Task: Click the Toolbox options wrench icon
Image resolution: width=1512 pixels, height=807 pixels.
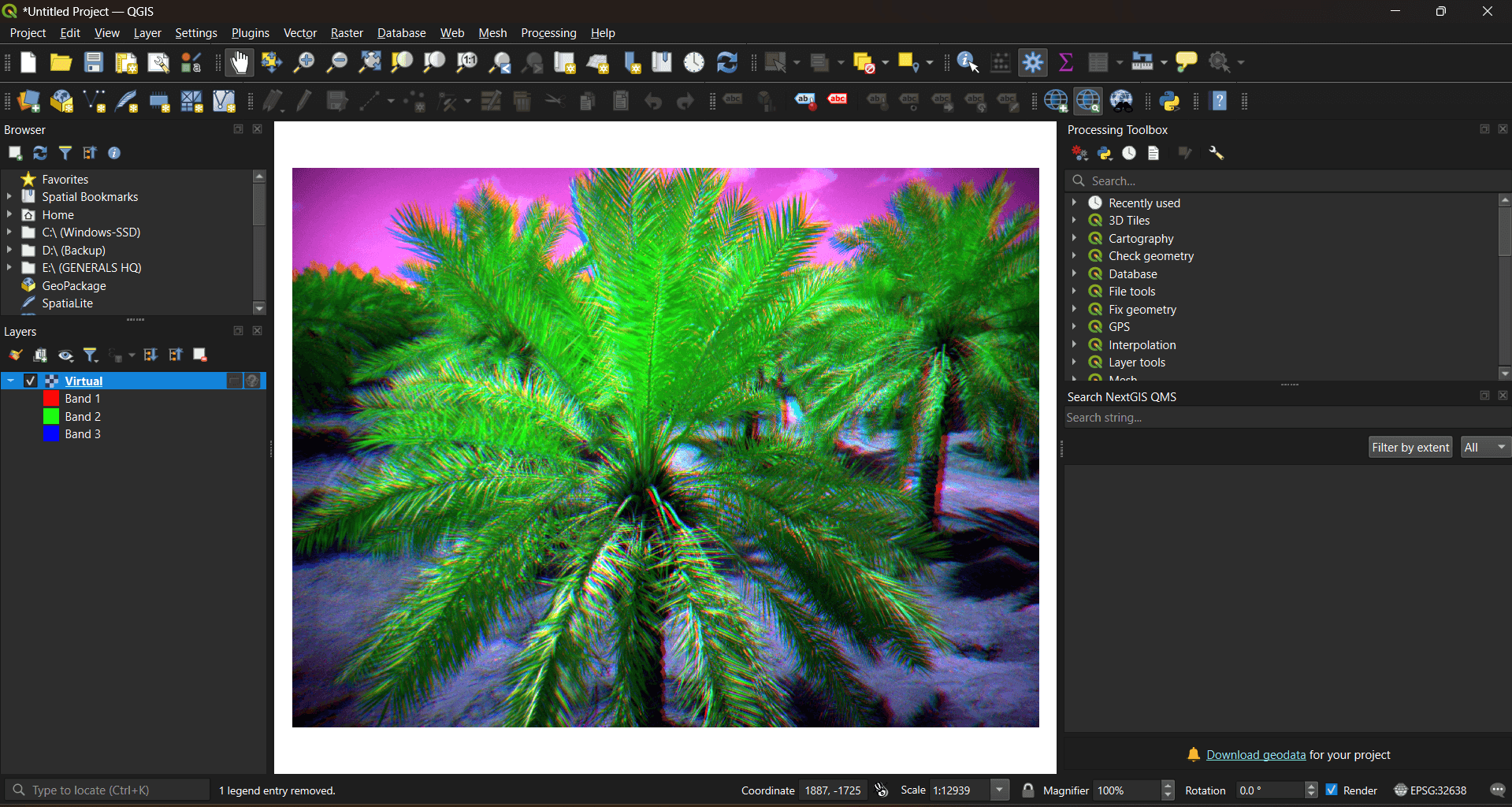Action: (x=1217, y=154)
